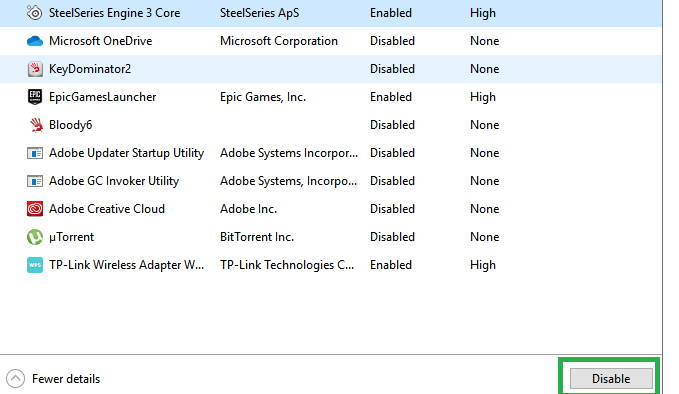Click the KeyDominator2 app icon
The width and height of the screenshot is (679, 394).
coord(35,69)
